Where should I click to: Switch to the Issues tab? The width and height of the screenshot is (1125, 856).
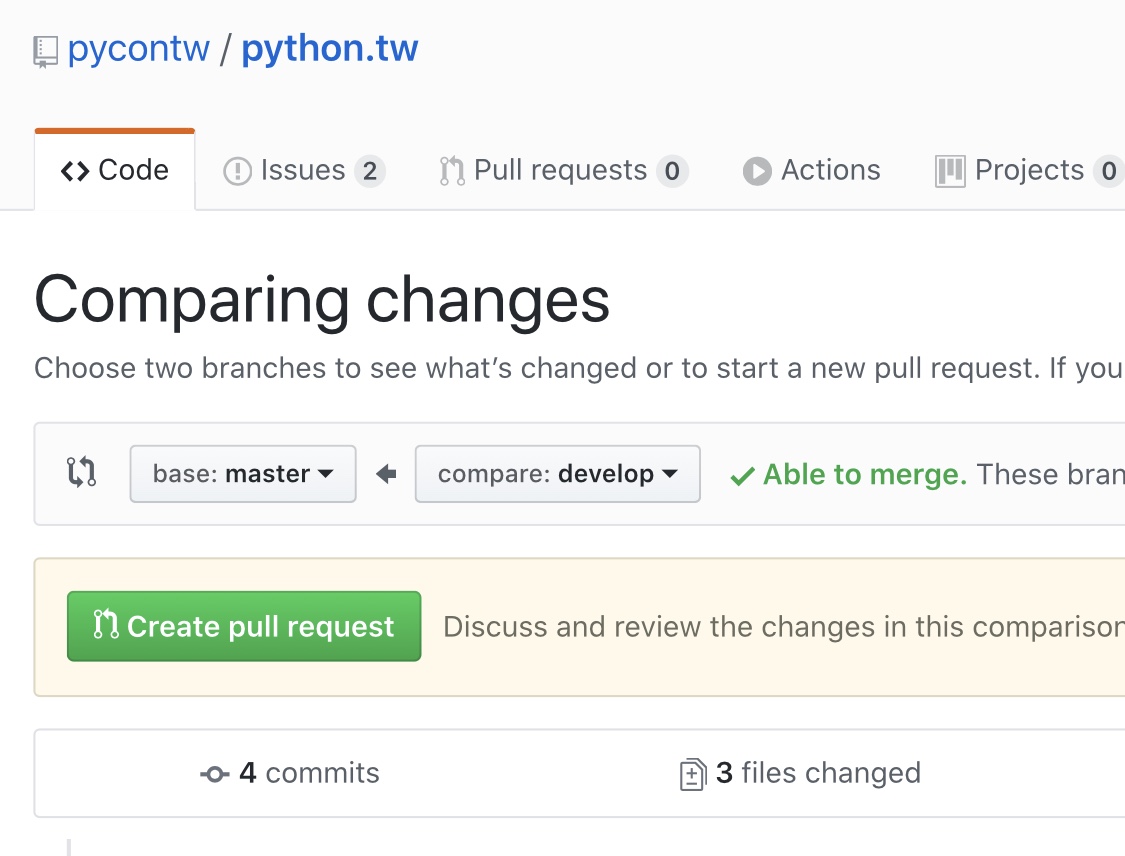pos(302,170)
